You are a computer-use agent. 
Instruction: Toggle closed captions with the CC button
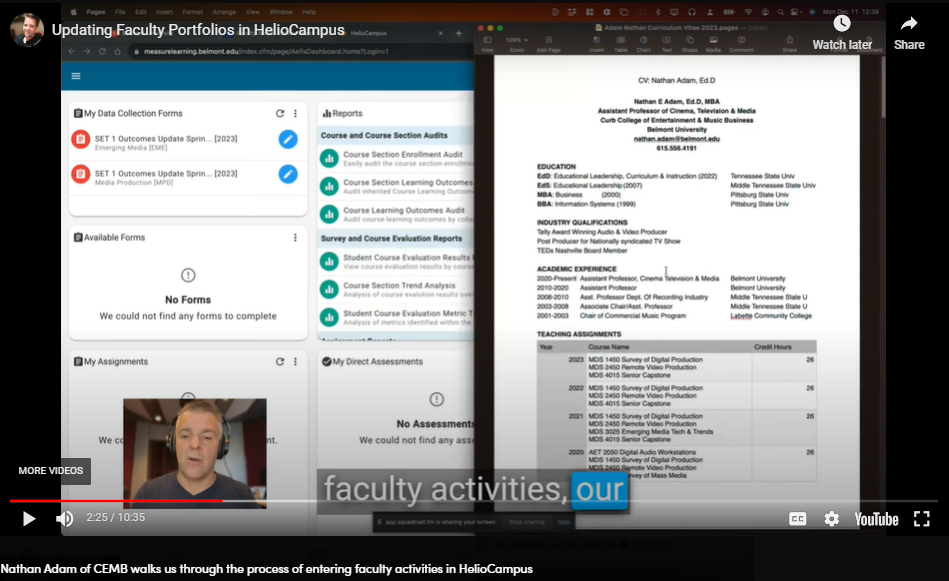point(798,519)
